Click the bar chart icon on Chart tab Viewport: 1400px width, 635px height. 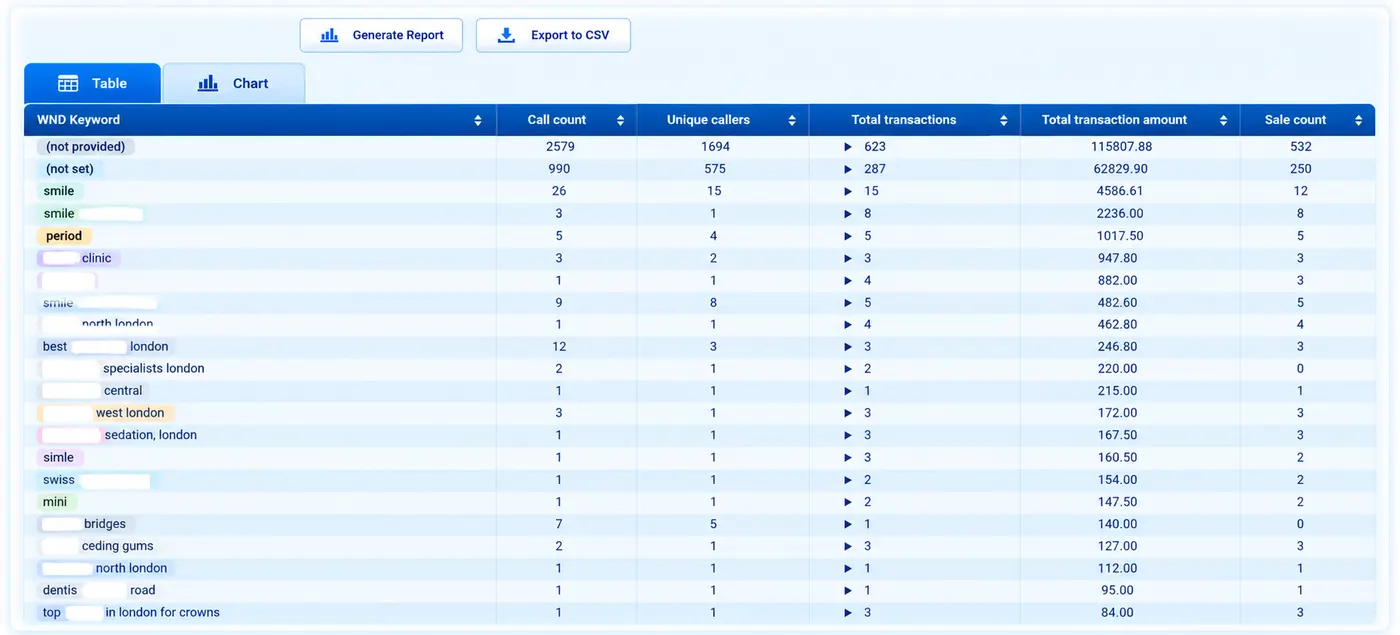click(208, 84)
